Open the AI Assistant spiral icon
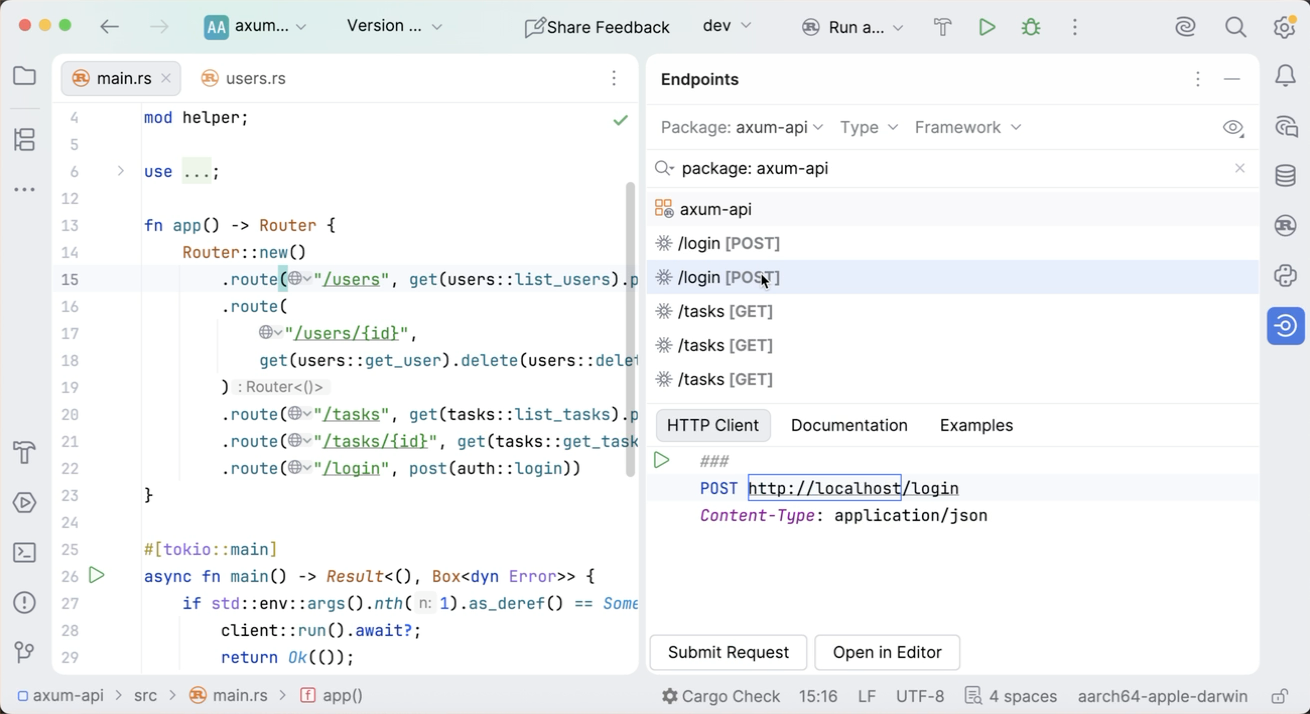 (x=1185, y=27)
